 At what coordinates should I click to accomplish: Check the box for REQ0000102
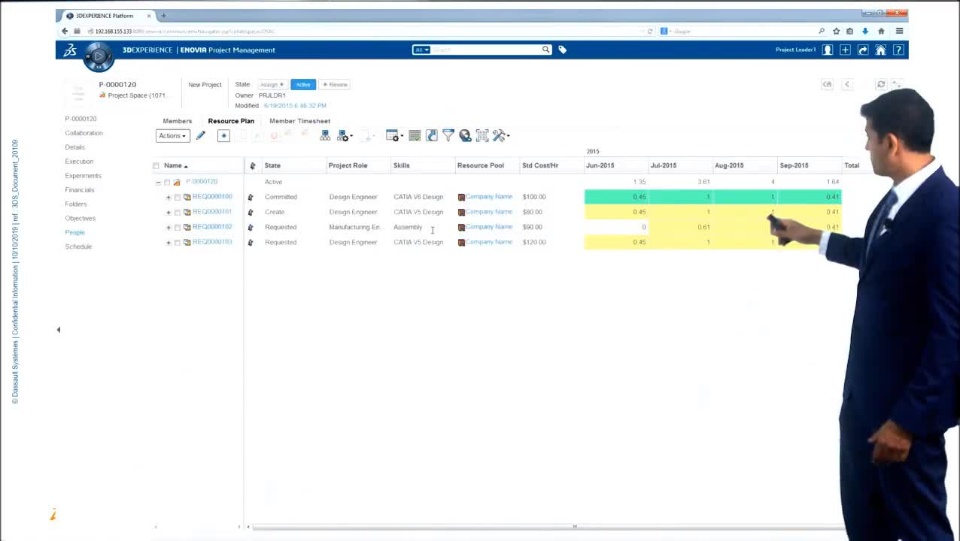tap(178, 228)
